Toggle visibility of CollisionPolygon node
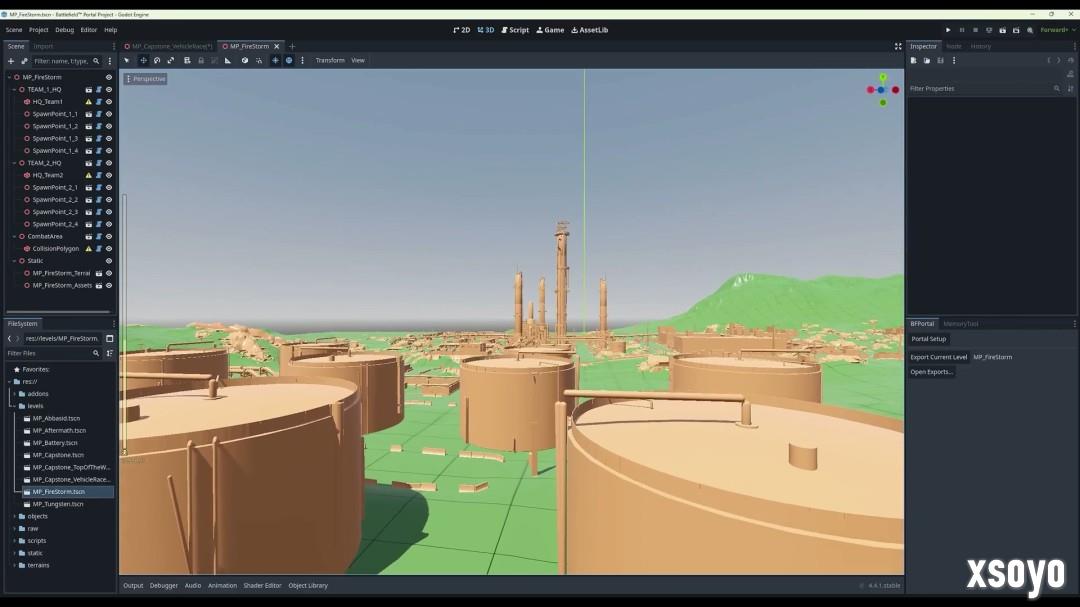The width and height of the screenshot is (1080, 607). pyautogui.click(x=109, y=249)
